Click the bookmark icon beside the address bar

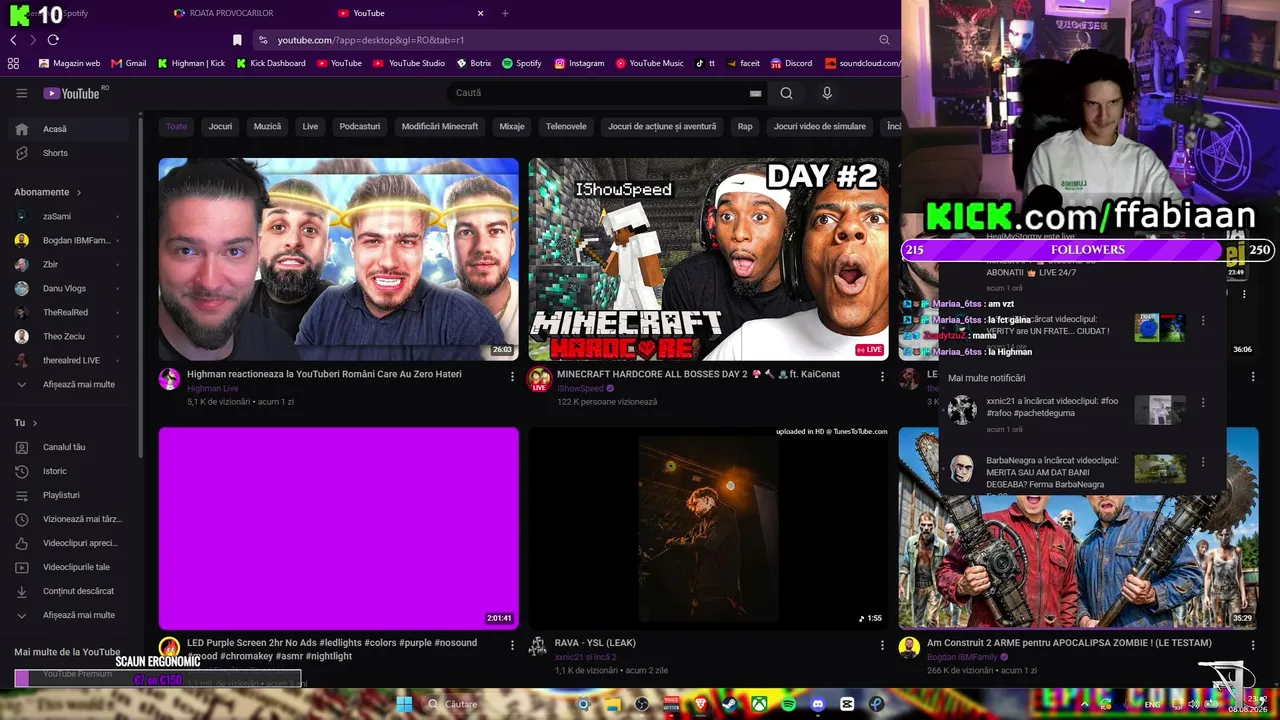click(237, 40)
